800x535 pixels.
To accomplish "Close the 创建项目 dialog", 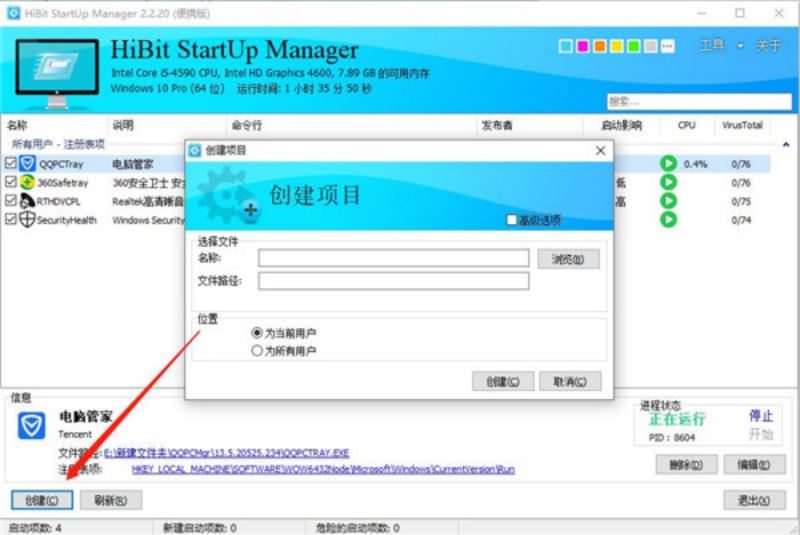I will point(601,150).
